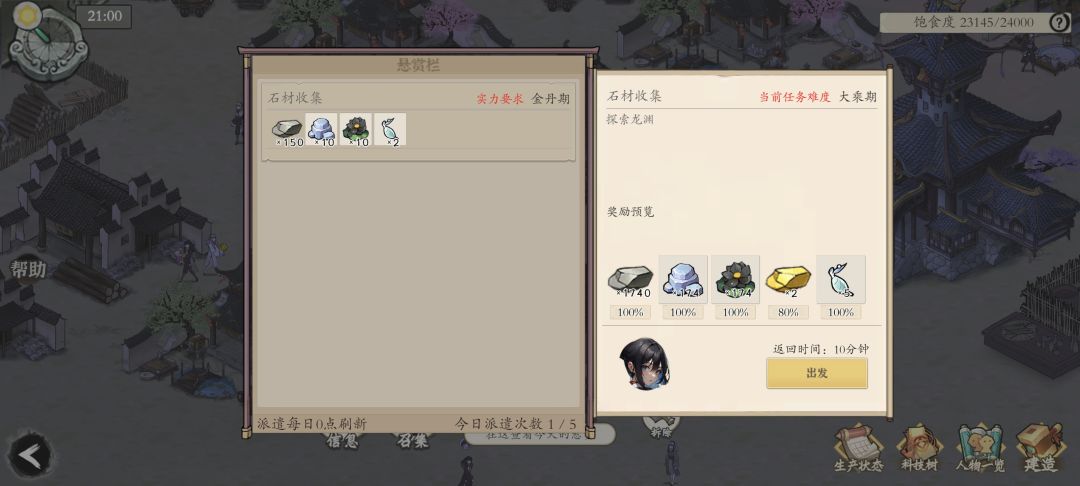Click the stone x150 item in bounty list
Screen dimensions: 1080x486
click(x=287, y=130)
